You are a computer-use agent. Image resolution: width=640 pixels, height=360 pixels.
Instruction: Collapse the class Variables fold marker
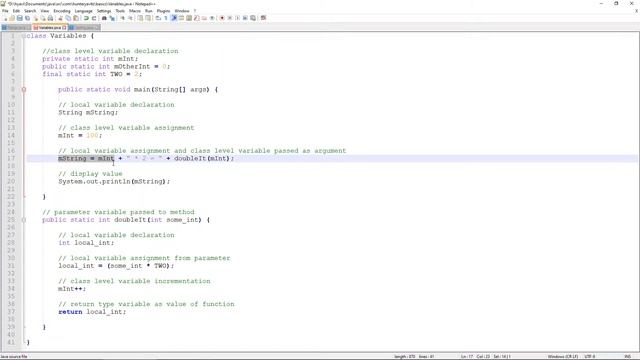pyautogui.click(x=24, y=36)
